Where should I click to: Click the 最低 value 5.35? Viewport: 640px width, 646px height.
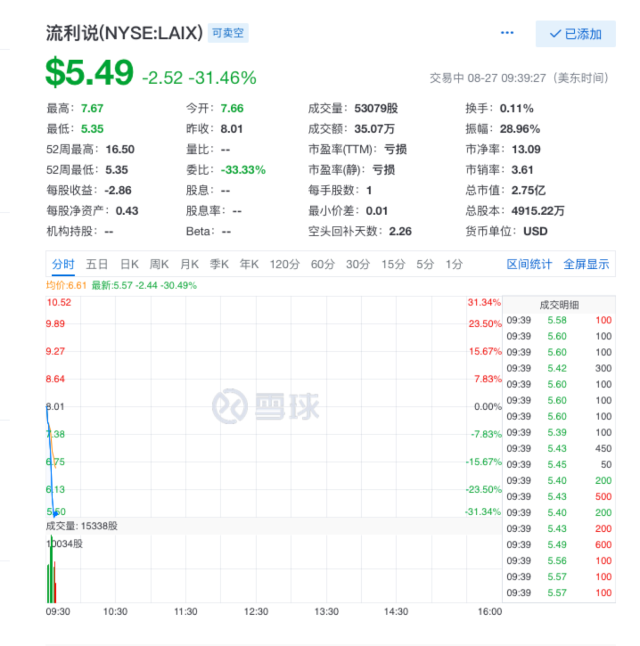92,129
